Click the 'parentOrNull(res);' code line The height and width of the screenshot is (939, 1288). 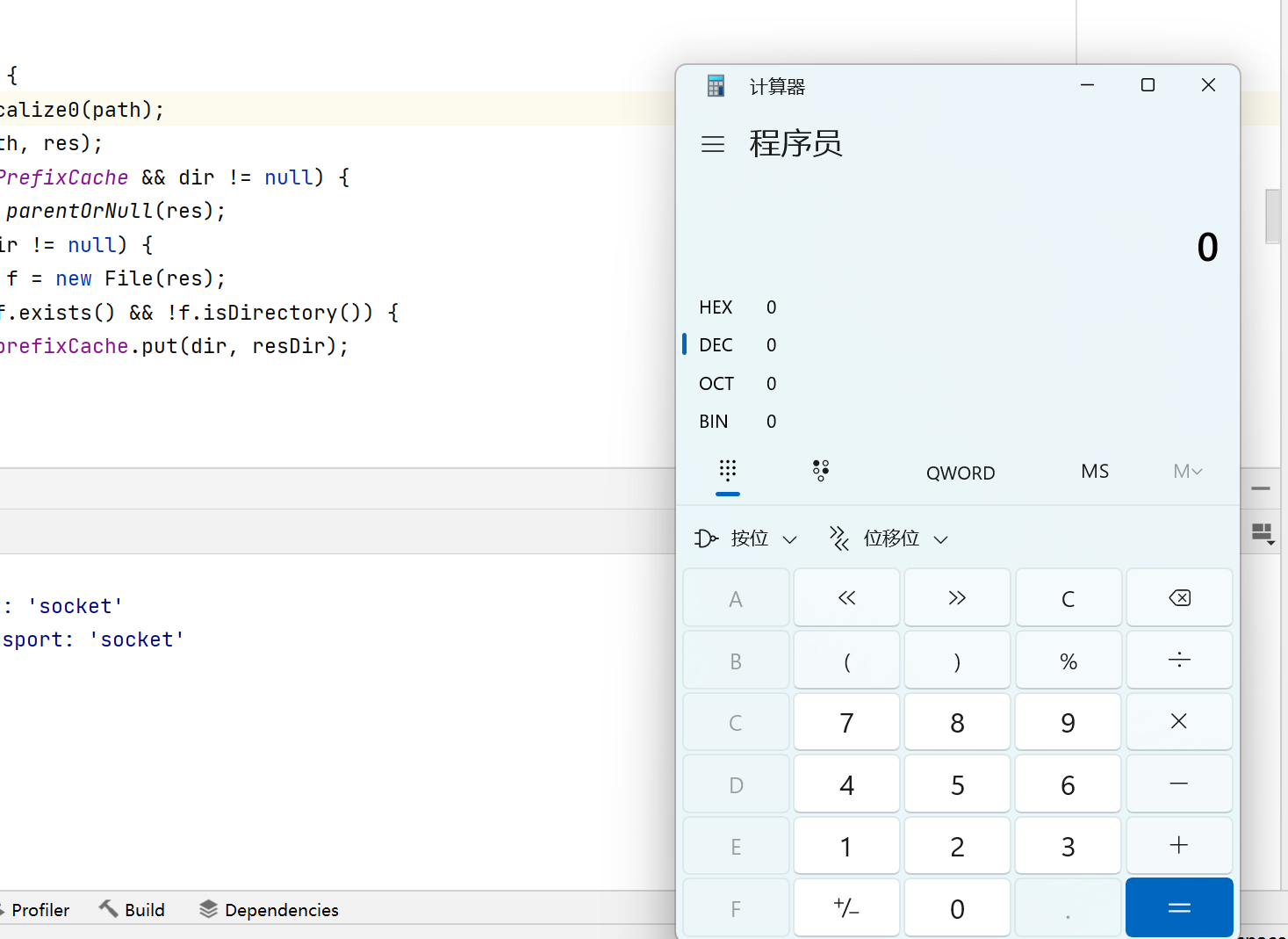coord(116,211)
